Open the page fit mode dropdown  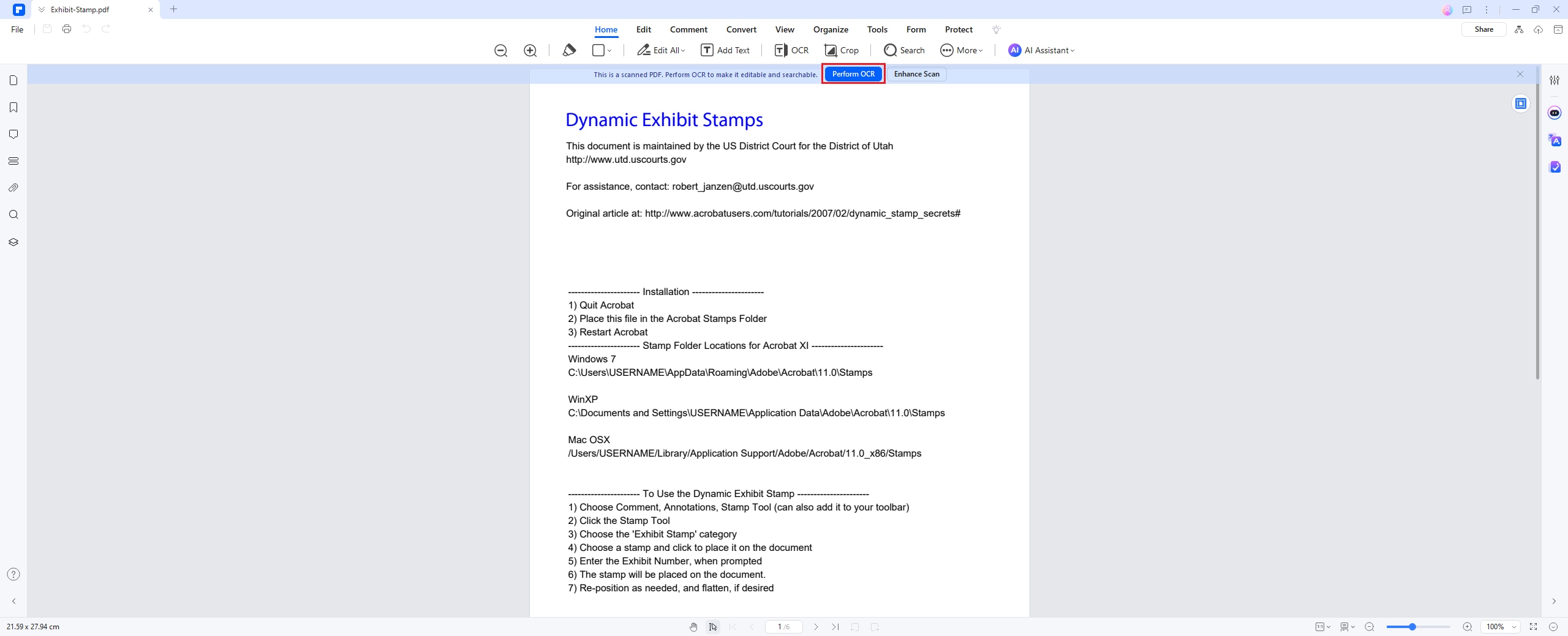pos(1323,627)
